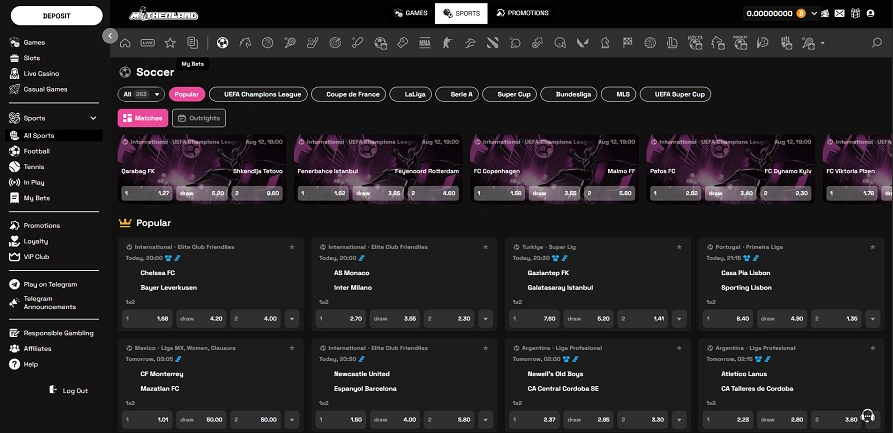Select the soccer ball sport icon
Image resolution: width=893 pixels, height=433 pixels.
(x=223, y=43)
